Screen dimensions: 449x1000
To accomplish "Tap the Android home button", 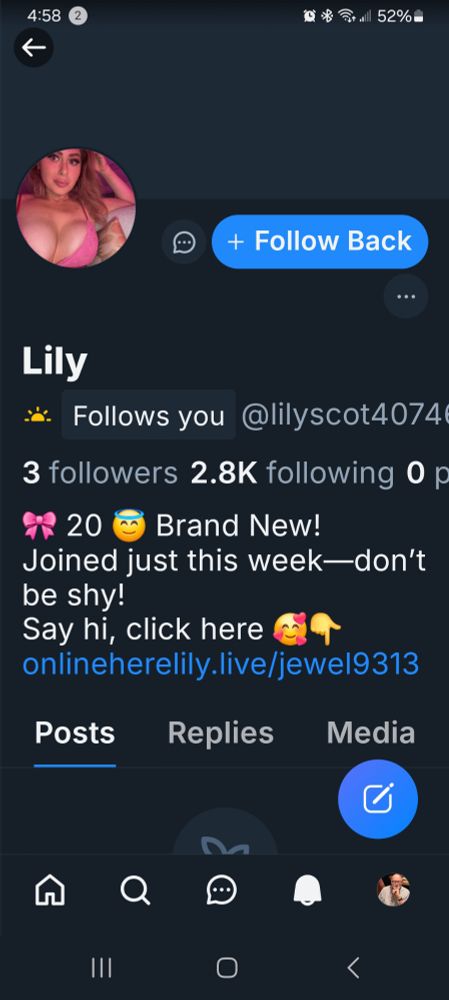I will (227, 967).
